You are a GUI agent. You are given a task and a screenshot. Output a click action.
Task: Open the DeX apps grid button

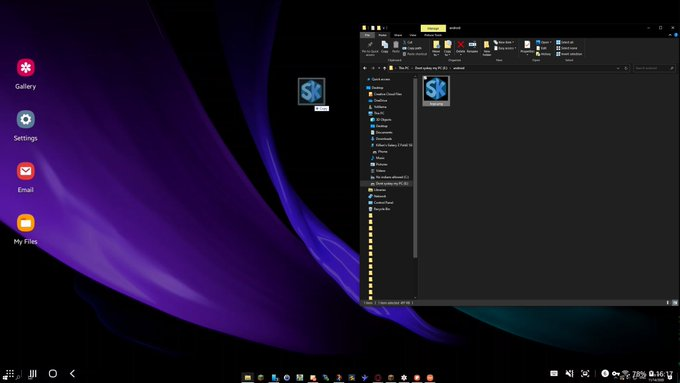click(10, 373)
